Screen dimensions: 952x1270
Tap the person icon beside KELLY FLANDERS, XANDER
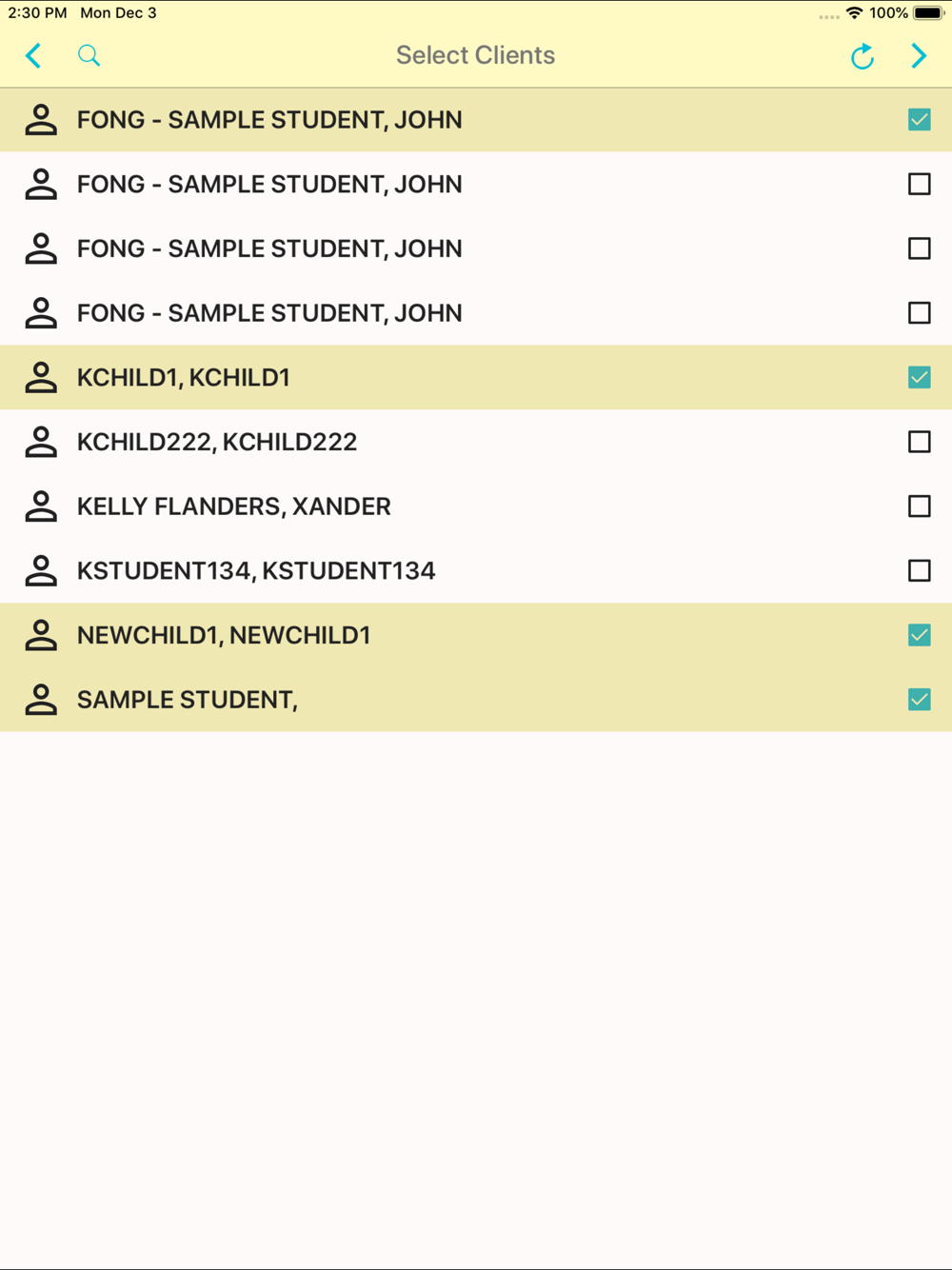(41, 506)
